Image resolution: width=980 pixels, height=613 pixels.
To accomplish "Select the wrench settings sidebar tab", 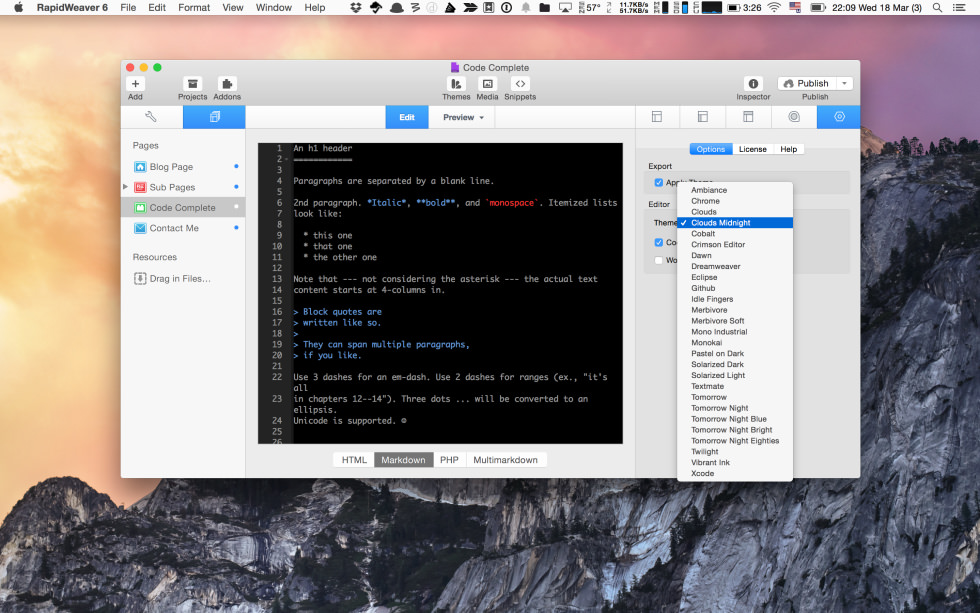I will [151, 117].
